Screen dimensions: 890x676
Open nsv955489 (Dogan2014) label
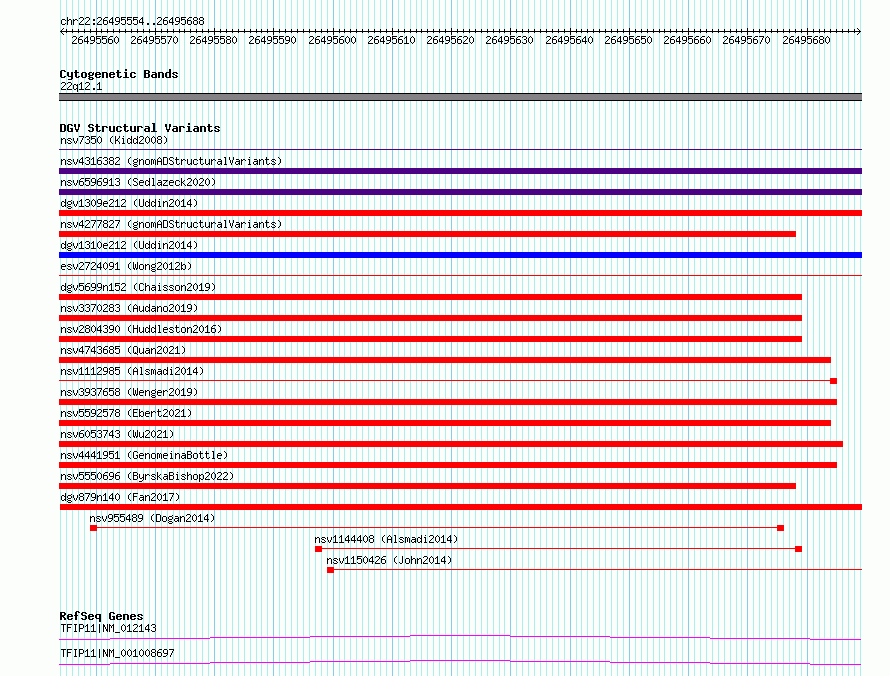pos(152,518)
